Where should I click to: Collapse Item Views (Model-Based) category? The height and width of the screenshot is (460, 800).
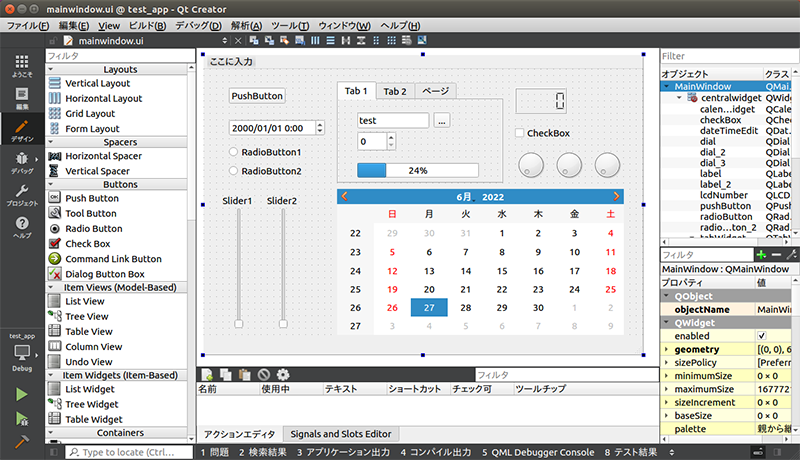51,287
